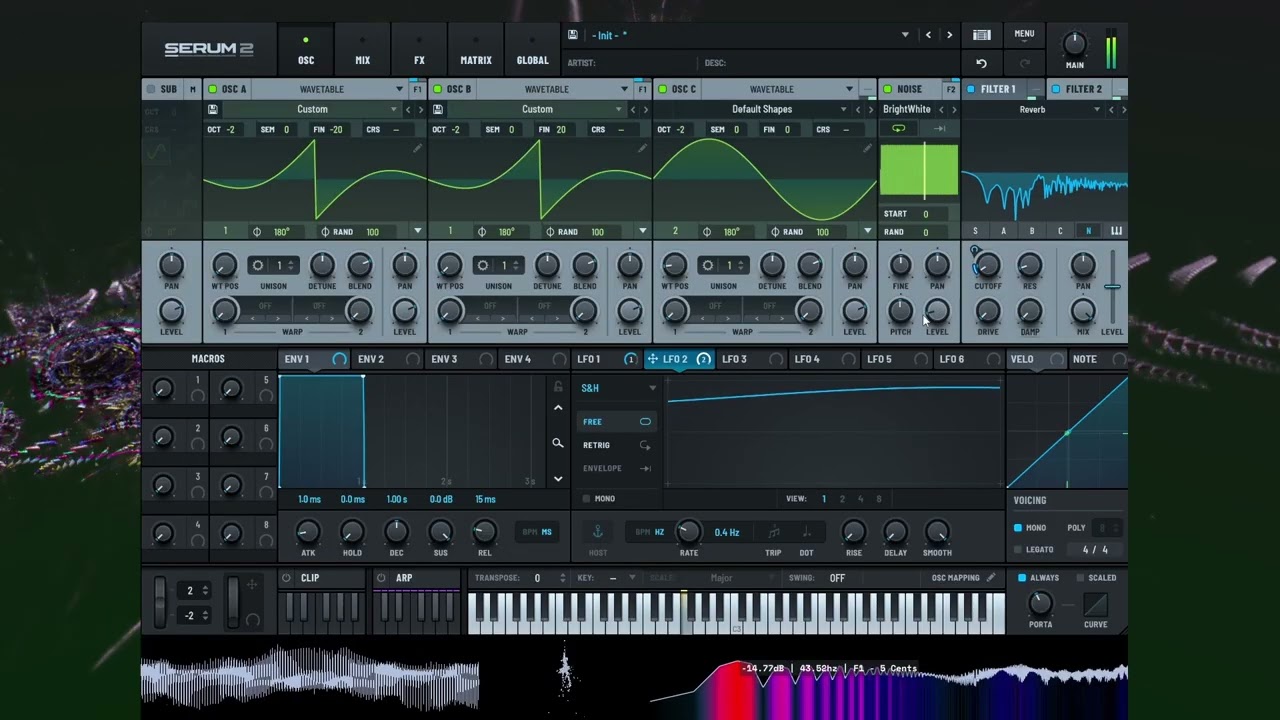This screenshot has height=720, width=1280.
Task: Toggle the ARP power button
Action: pos(381,578)
